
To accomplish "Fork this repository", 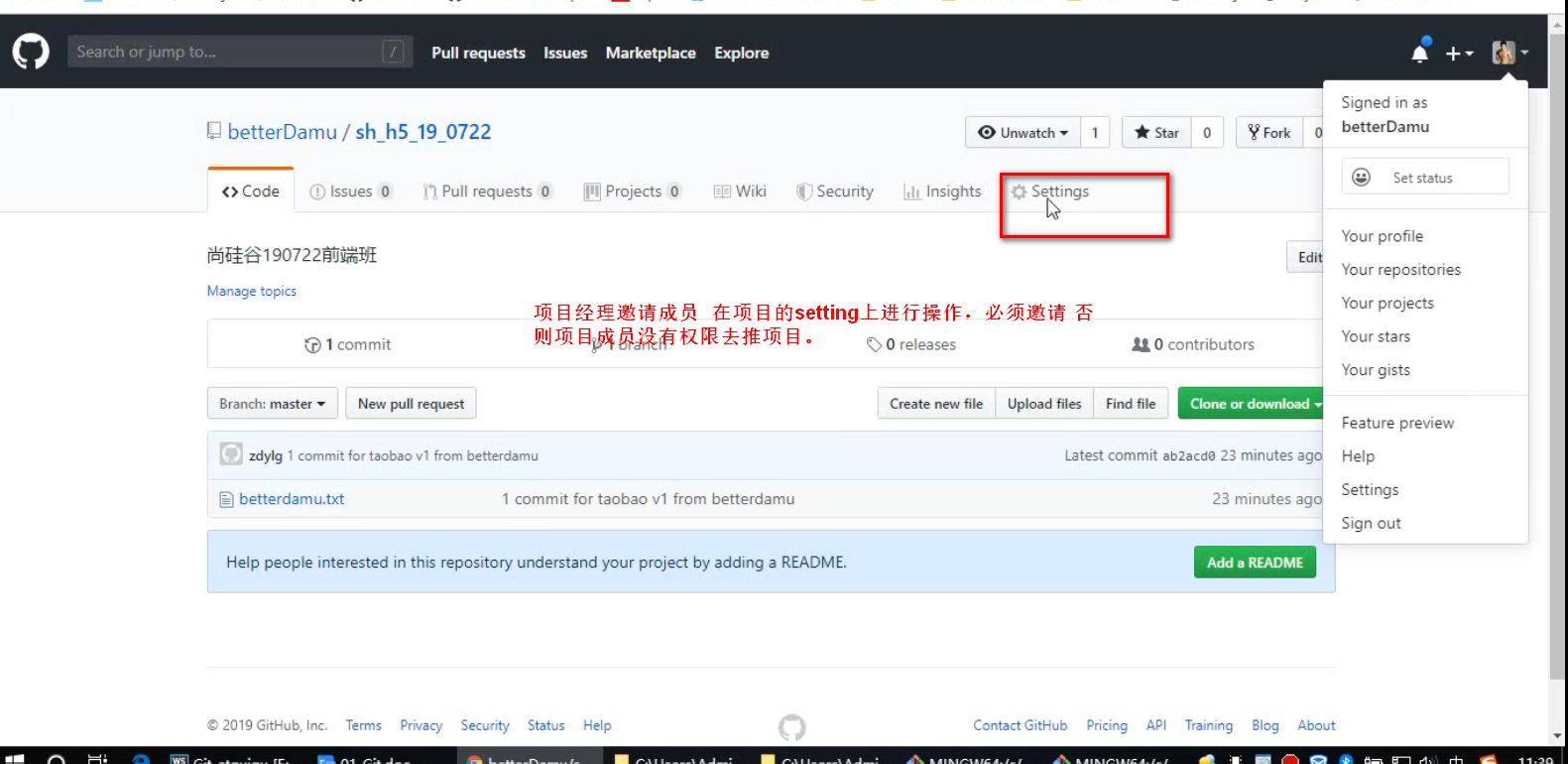I will point(1269,132).
